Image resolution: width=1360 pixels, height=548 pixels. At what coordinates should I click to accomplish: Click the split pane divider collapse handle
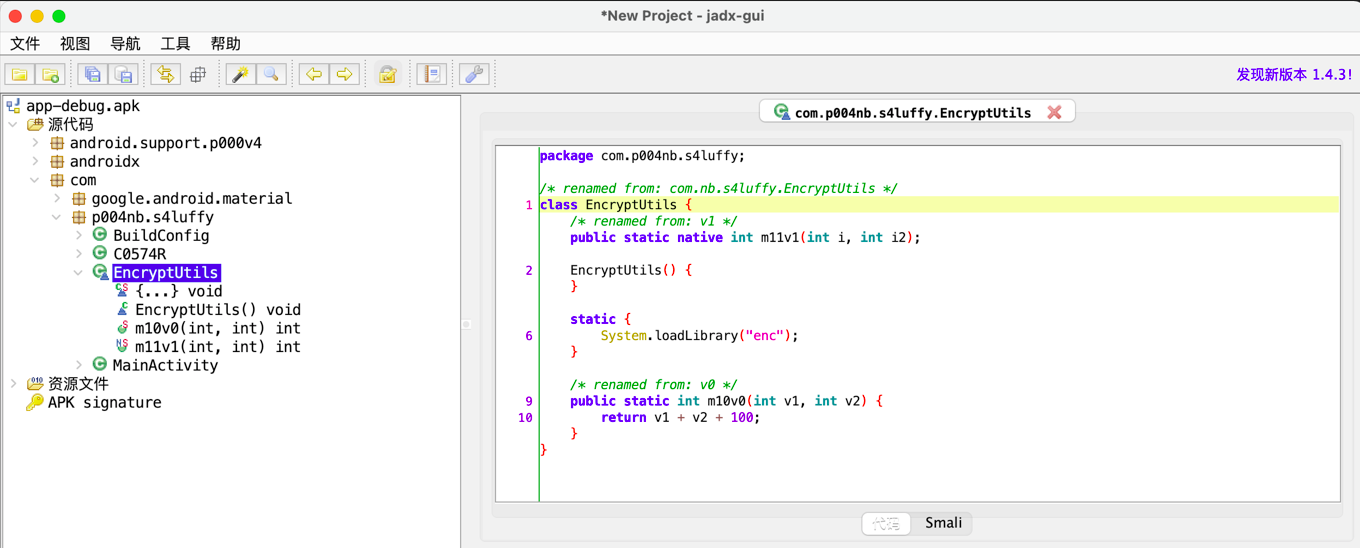466,324
